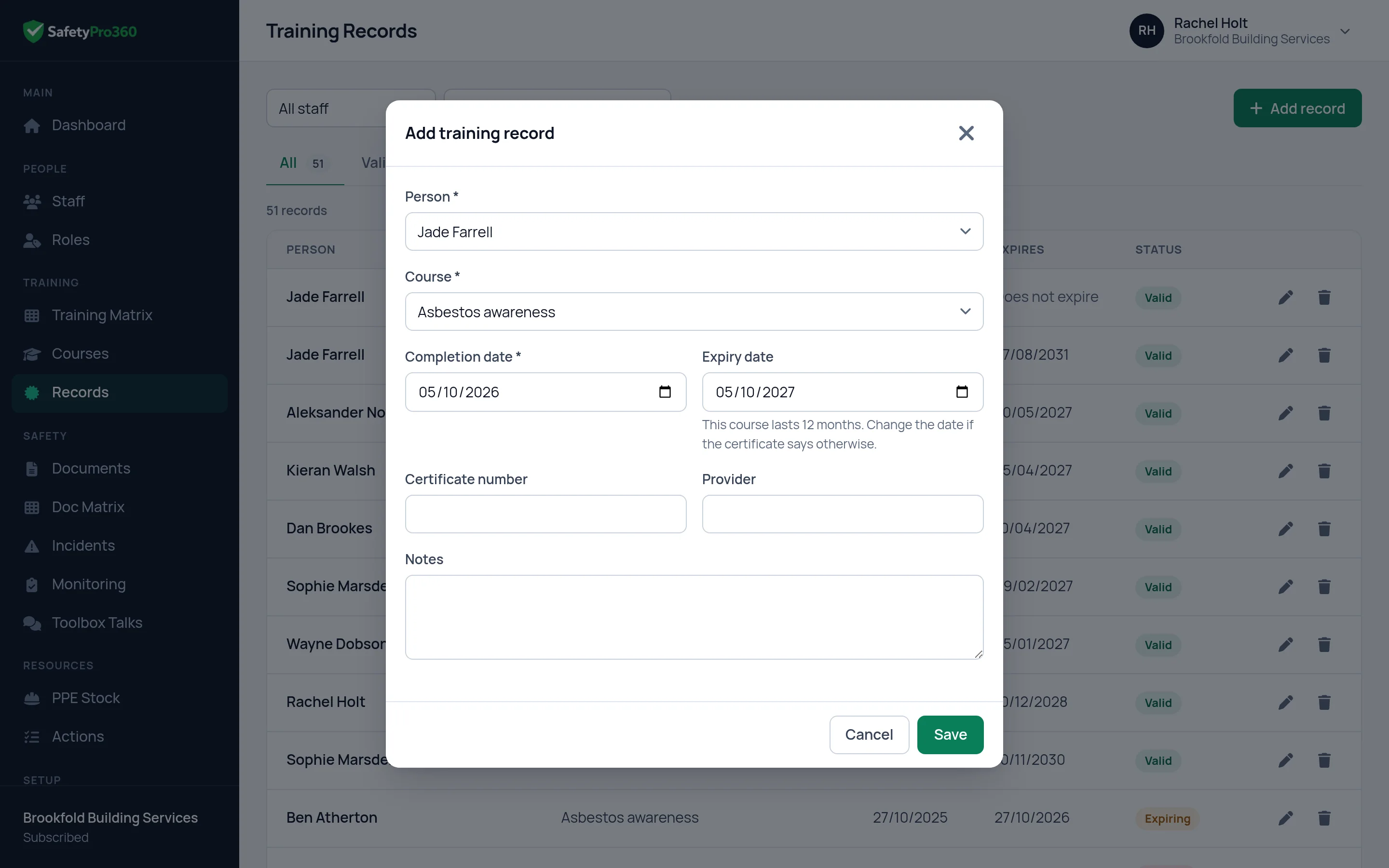The height and width of the screenshot is (868, 1389).
Task: Expand the Person dropdown showing Jade Farrell
Action: coord(694,231)
